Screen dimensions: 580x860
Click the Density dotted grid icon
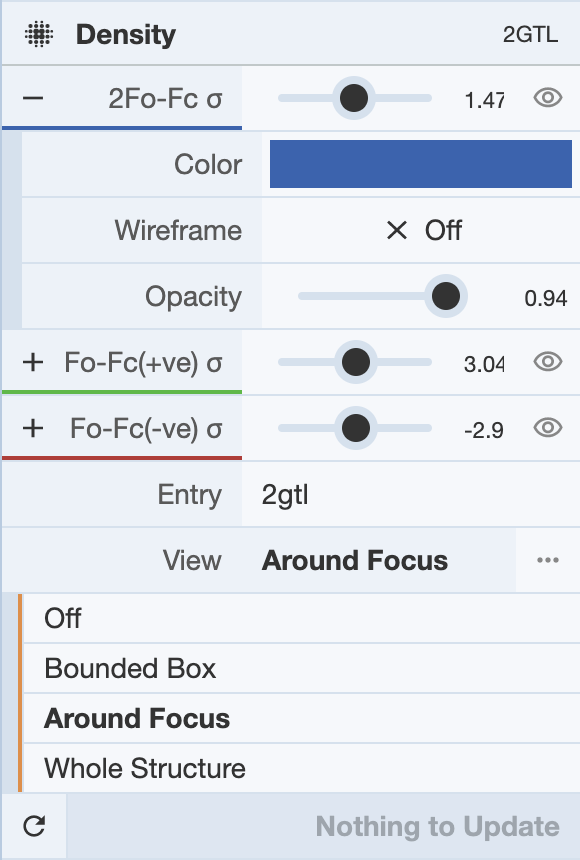coord(39,34)
